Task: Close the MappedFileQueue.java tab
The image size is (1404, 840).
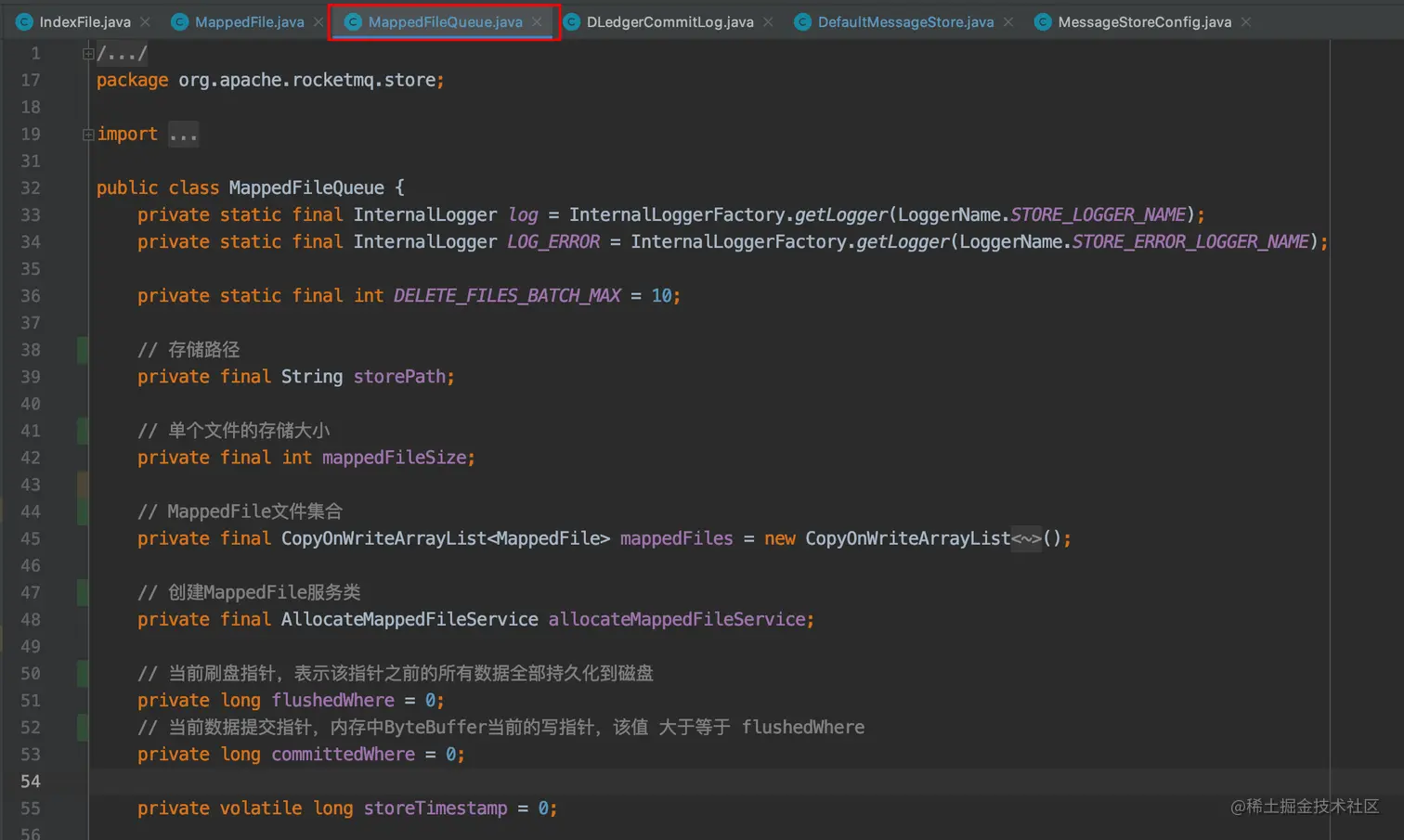Action: pyautogui.click(x=537, y=22)
